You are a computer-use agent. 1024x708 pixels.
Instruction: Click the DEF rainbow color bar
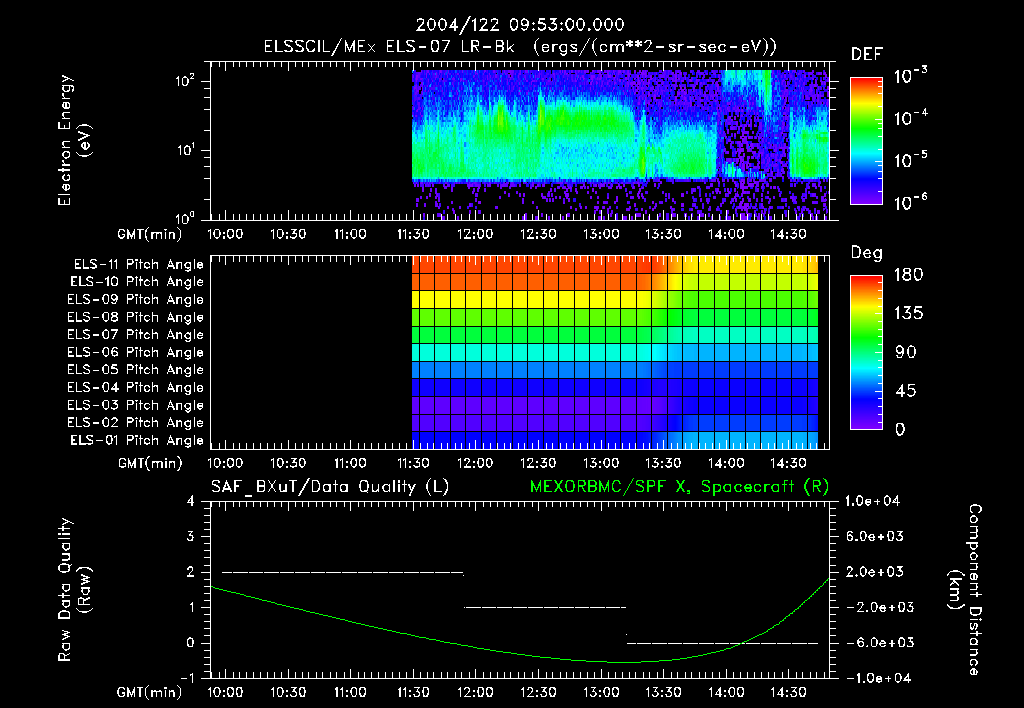pos(866,141)
